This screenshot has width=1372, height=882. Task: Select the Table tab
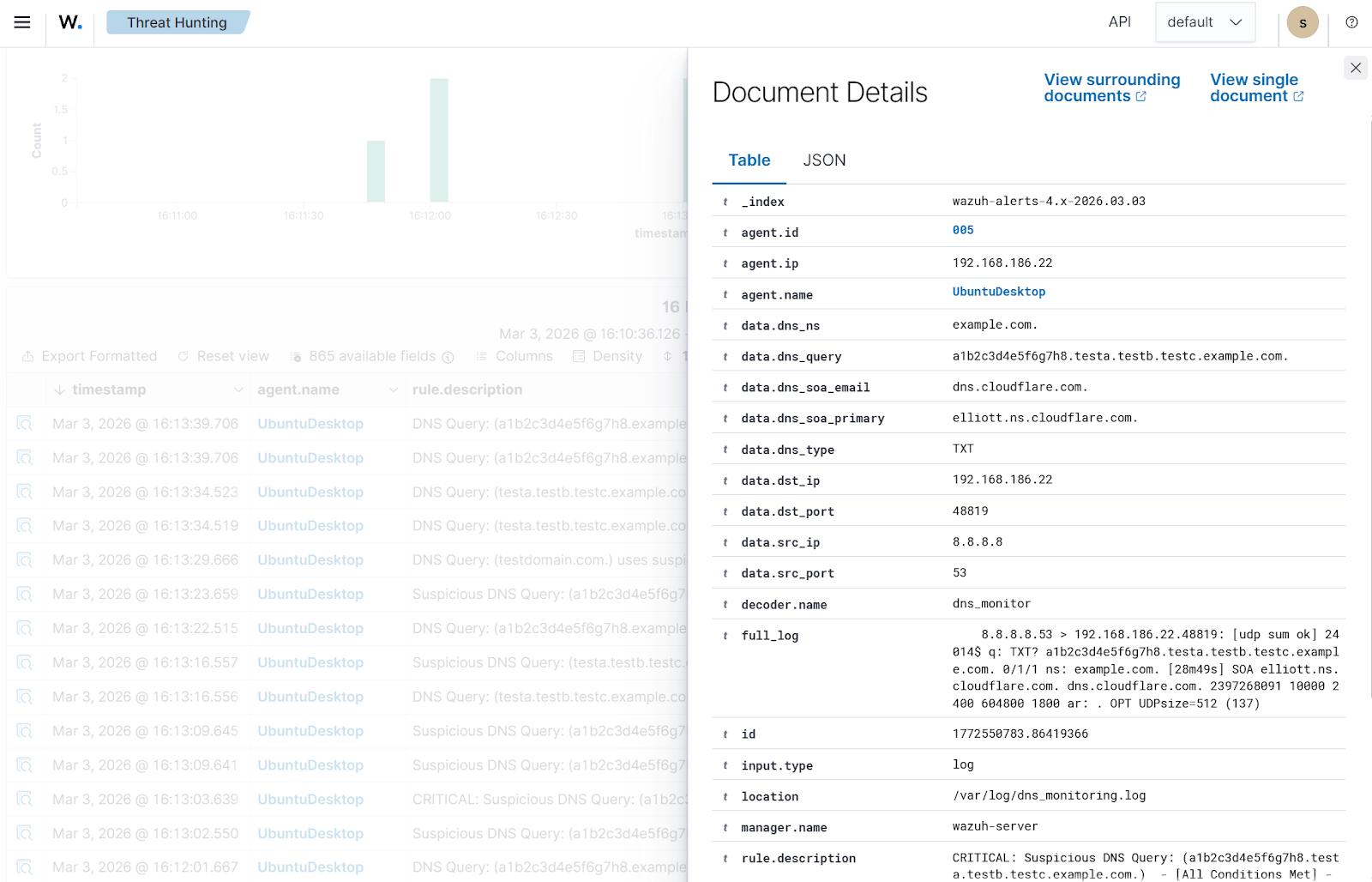(x=749, y=160)
